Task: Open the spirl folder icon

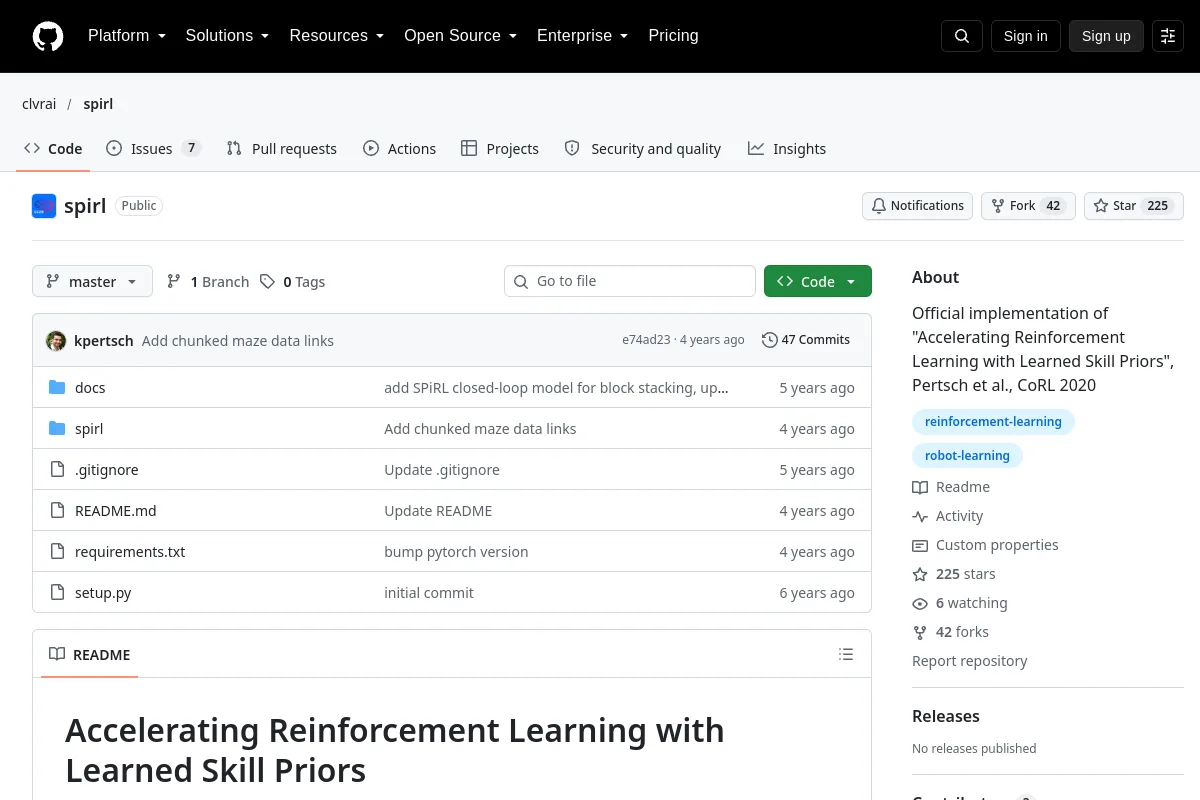Action: (57, 429)
